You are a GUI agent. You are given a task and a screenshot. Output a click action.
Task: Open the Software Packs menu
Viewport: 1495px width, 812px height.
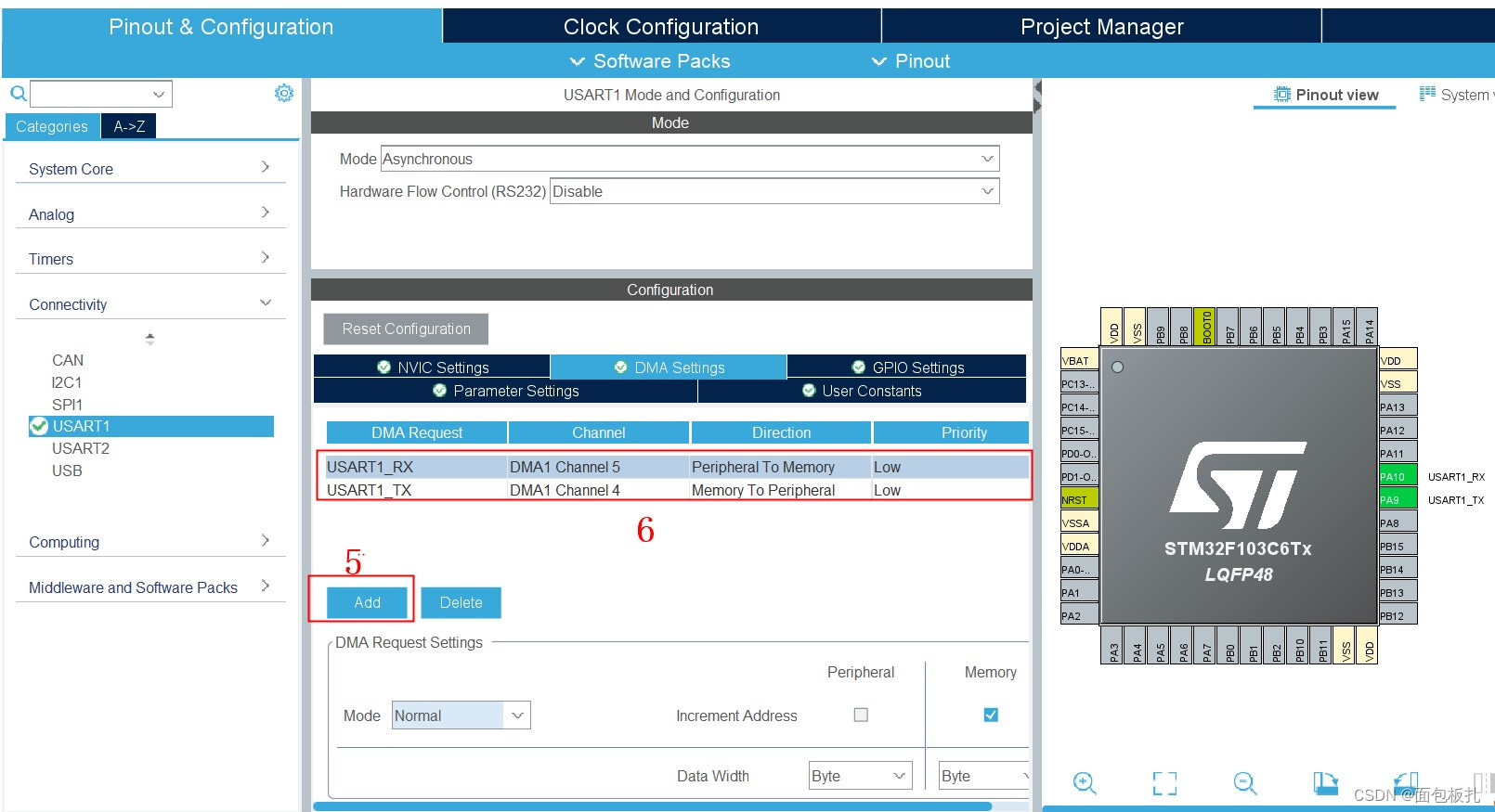point(650,61)
